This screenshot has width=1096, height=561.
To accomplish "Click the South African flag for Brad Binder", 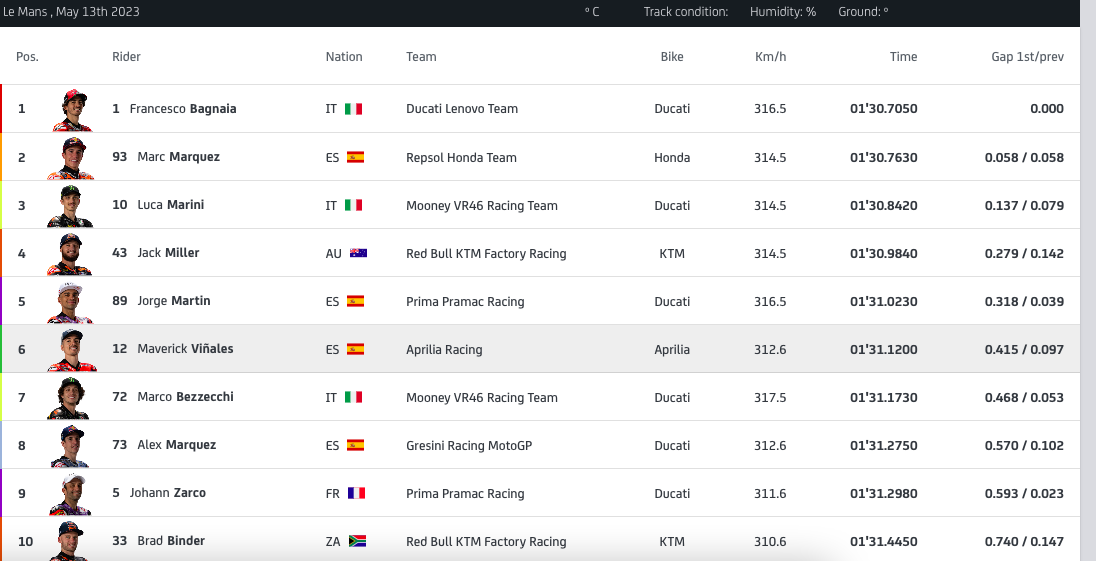I will [x=357, y=541].
